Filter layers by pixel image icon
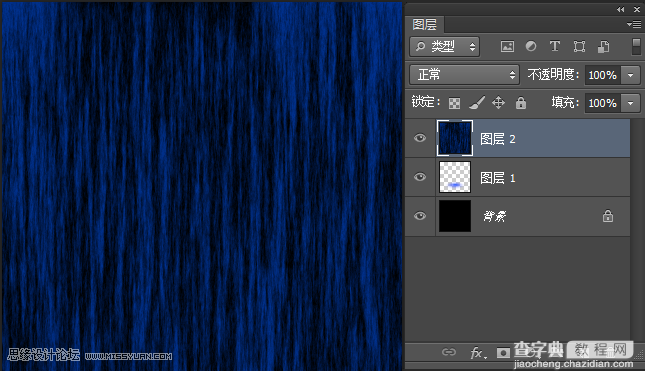 pyautogui.click(x=507, y=46)
